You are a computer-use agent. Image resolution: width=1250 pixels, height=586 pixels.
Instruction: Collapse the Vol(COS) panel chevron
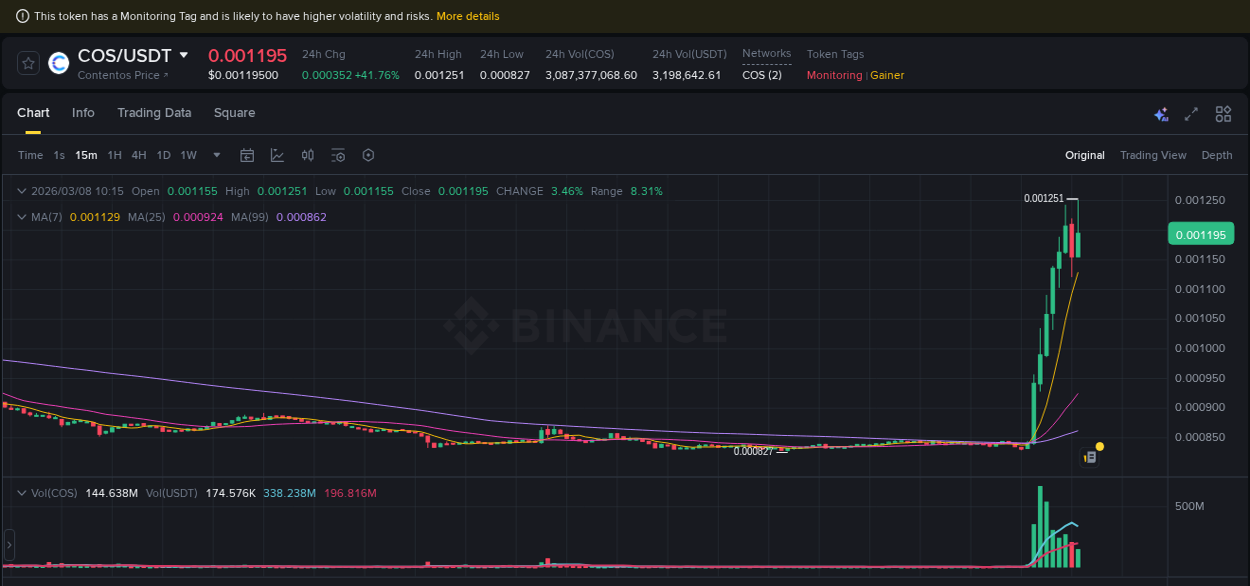20,492
